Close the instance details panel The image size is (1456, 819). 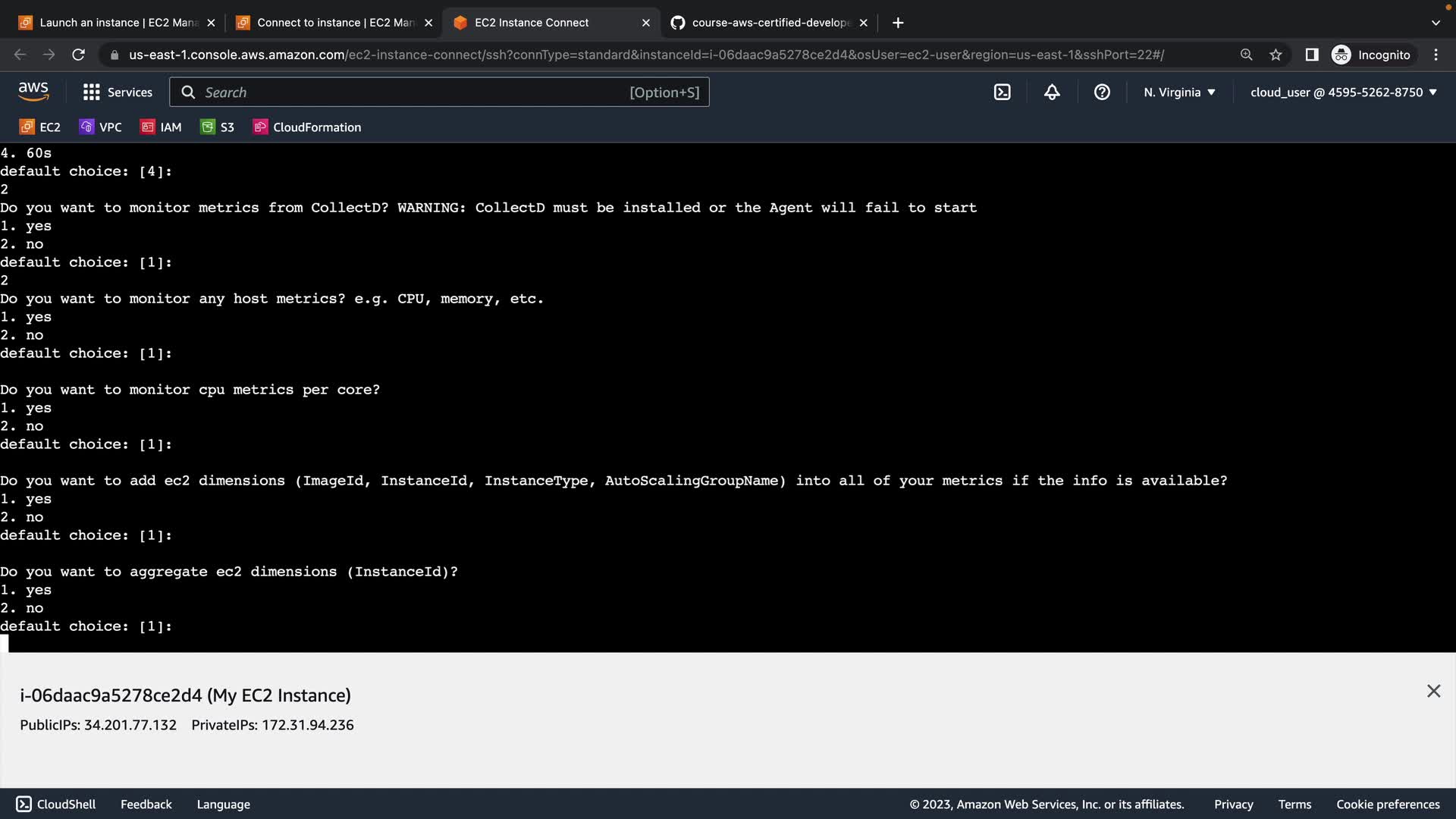(x=1433, y=691)
